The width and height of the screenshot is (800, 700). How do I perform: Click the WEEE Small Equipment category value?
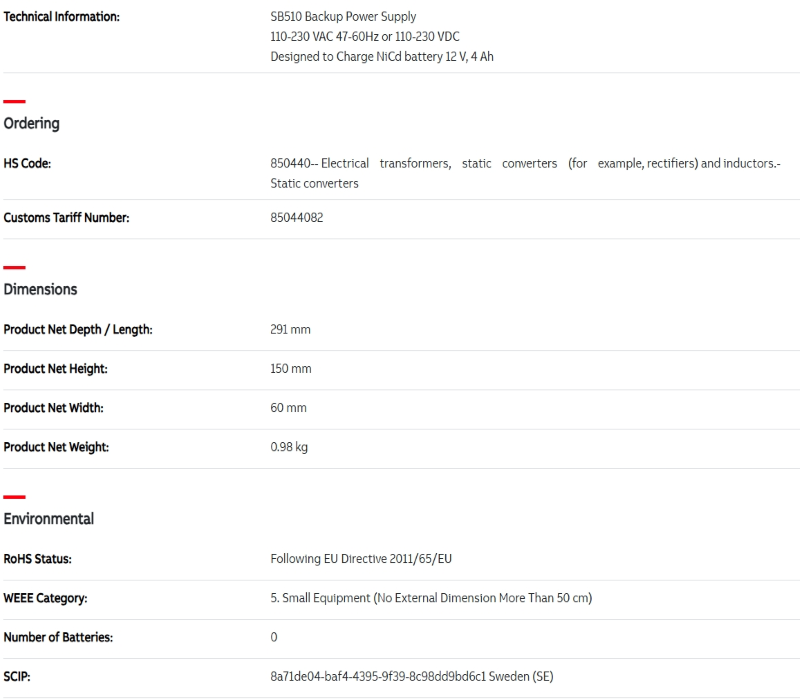[x=431, y=598]
